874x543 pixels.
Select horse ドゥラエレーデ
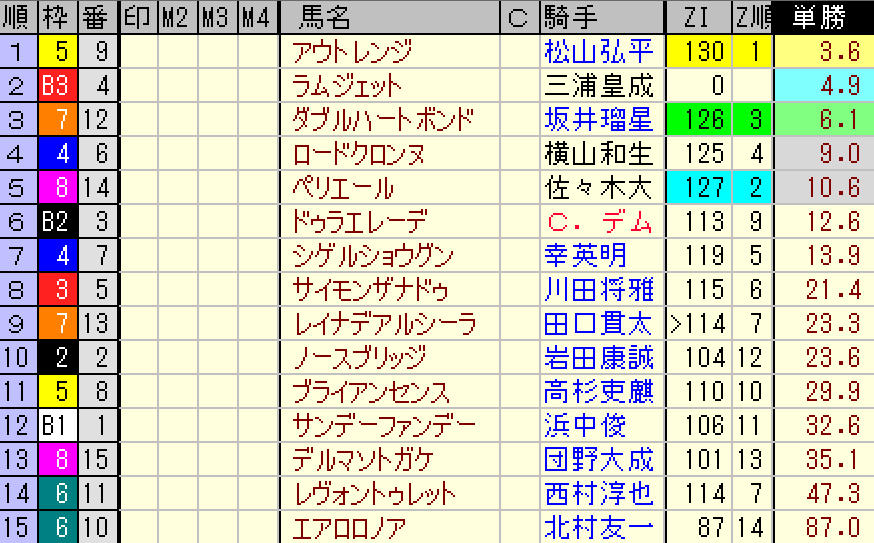[x=359, y=222]
